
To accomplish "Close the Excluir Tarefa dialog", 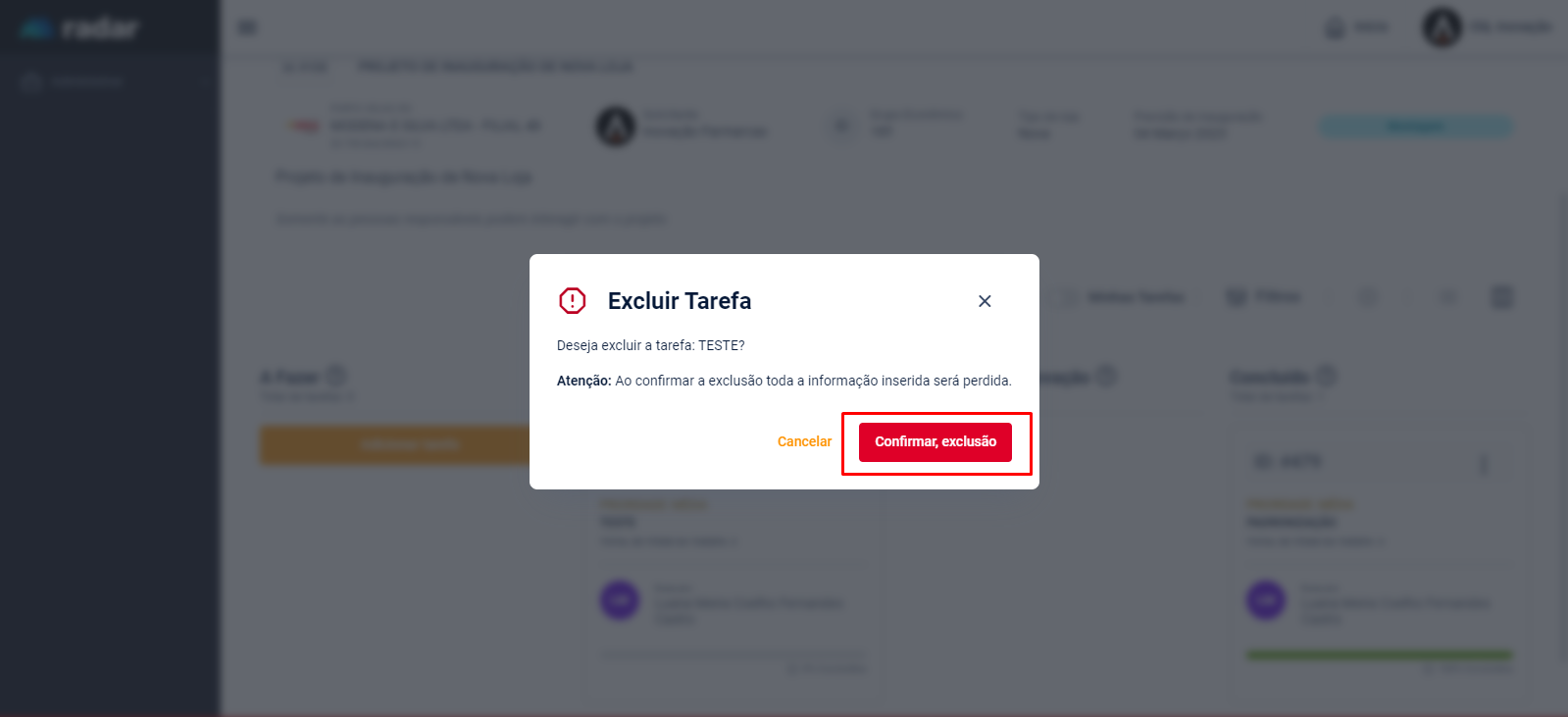I will pyautogui.click(x=985, y=301).
